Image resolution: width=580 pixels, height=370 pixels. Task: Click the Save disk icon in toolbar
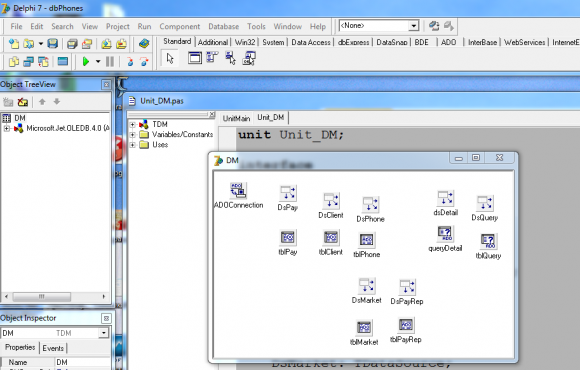53,44
